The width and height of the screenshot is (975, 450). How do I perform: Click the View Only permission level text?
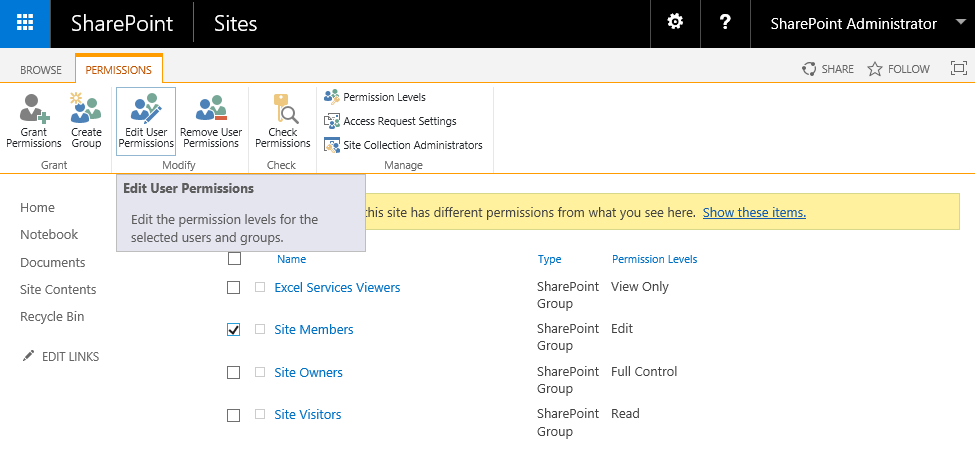pos(640,287)
